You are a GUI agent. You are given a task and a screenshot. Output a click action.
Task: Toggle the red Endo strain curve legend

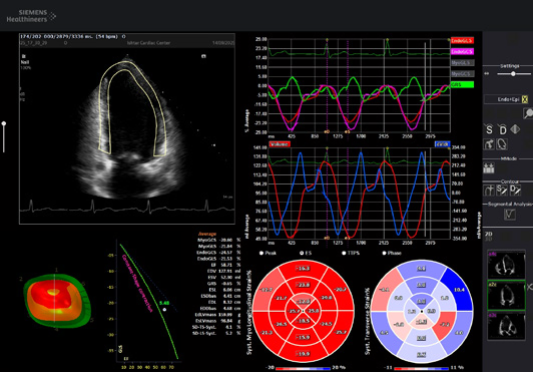(462, 40)
